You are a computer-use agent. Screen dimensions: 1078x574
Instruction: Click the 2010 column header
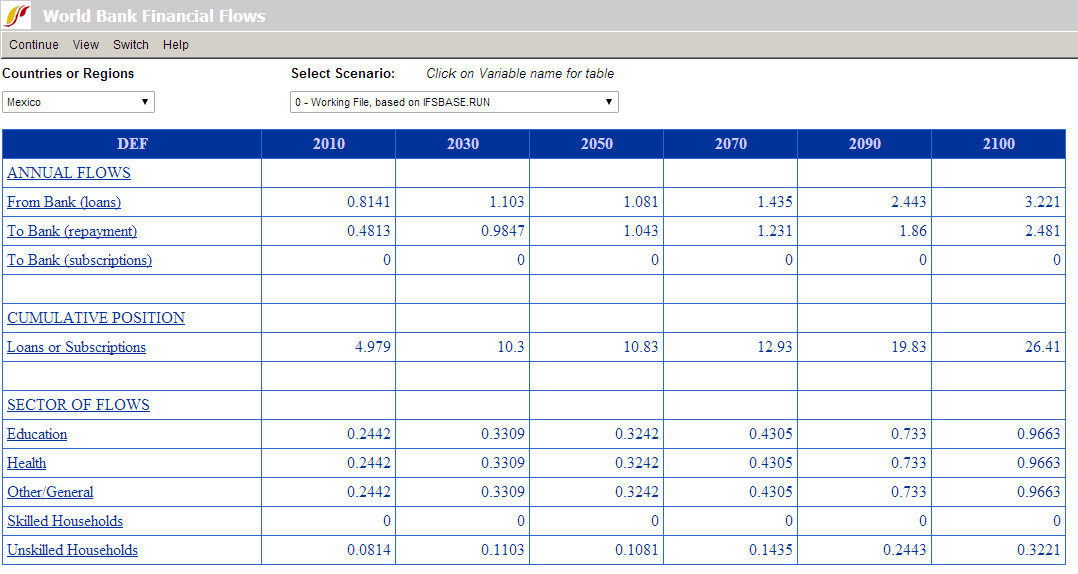point(329,144)
